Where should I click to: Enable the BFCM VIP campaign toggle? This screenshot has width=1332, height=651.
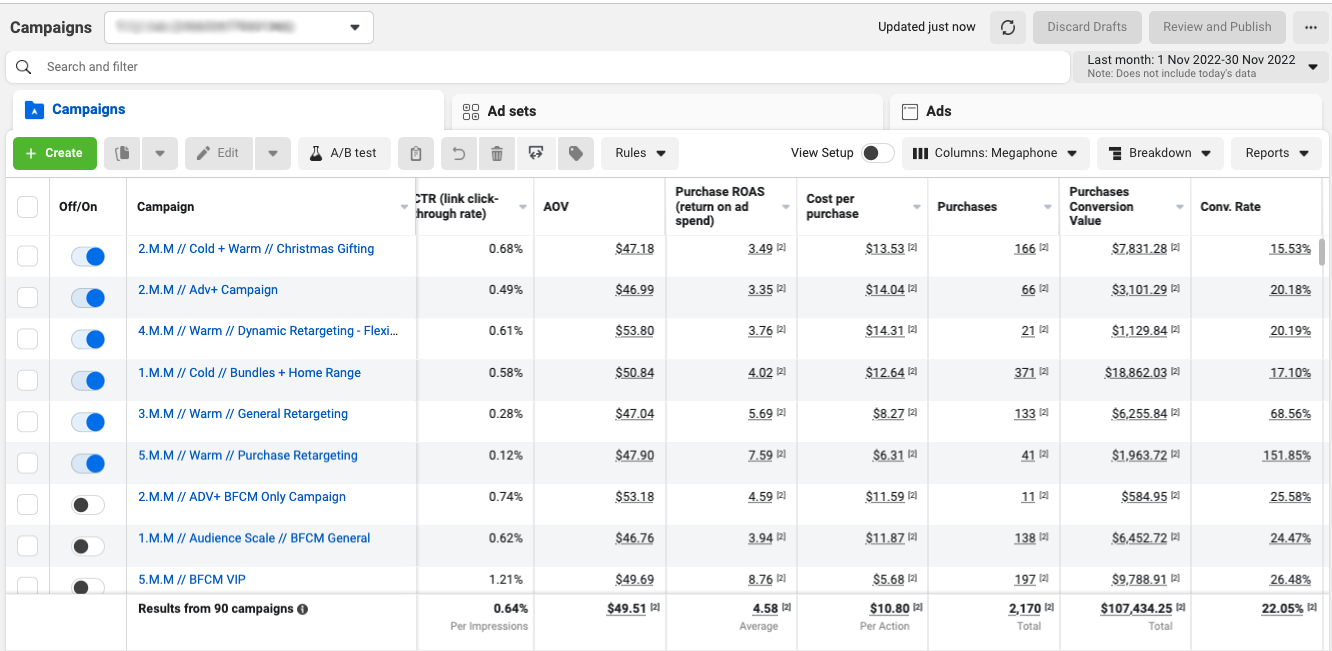tap(88, 587)
